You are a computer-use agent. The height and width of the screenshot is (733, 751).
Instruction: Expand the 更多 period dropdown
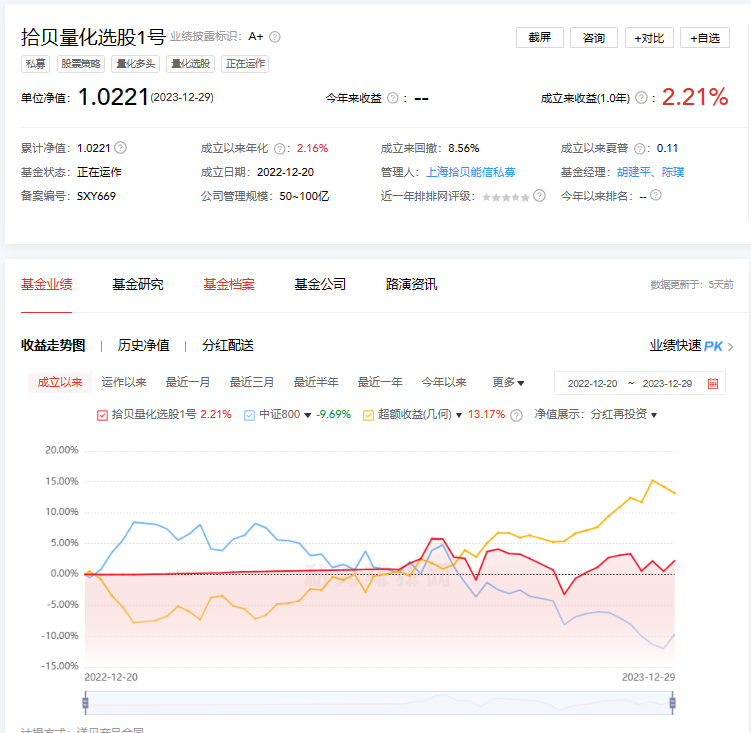click(x=508, y=382)
